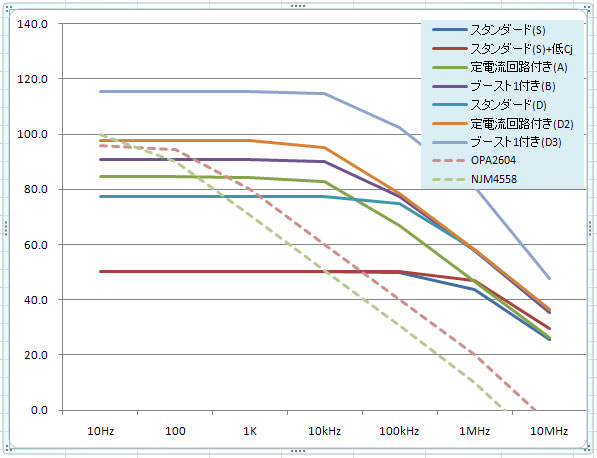Click the 100.0 vertical axis label
Viewport: 597px width, 458px height.
32,134
